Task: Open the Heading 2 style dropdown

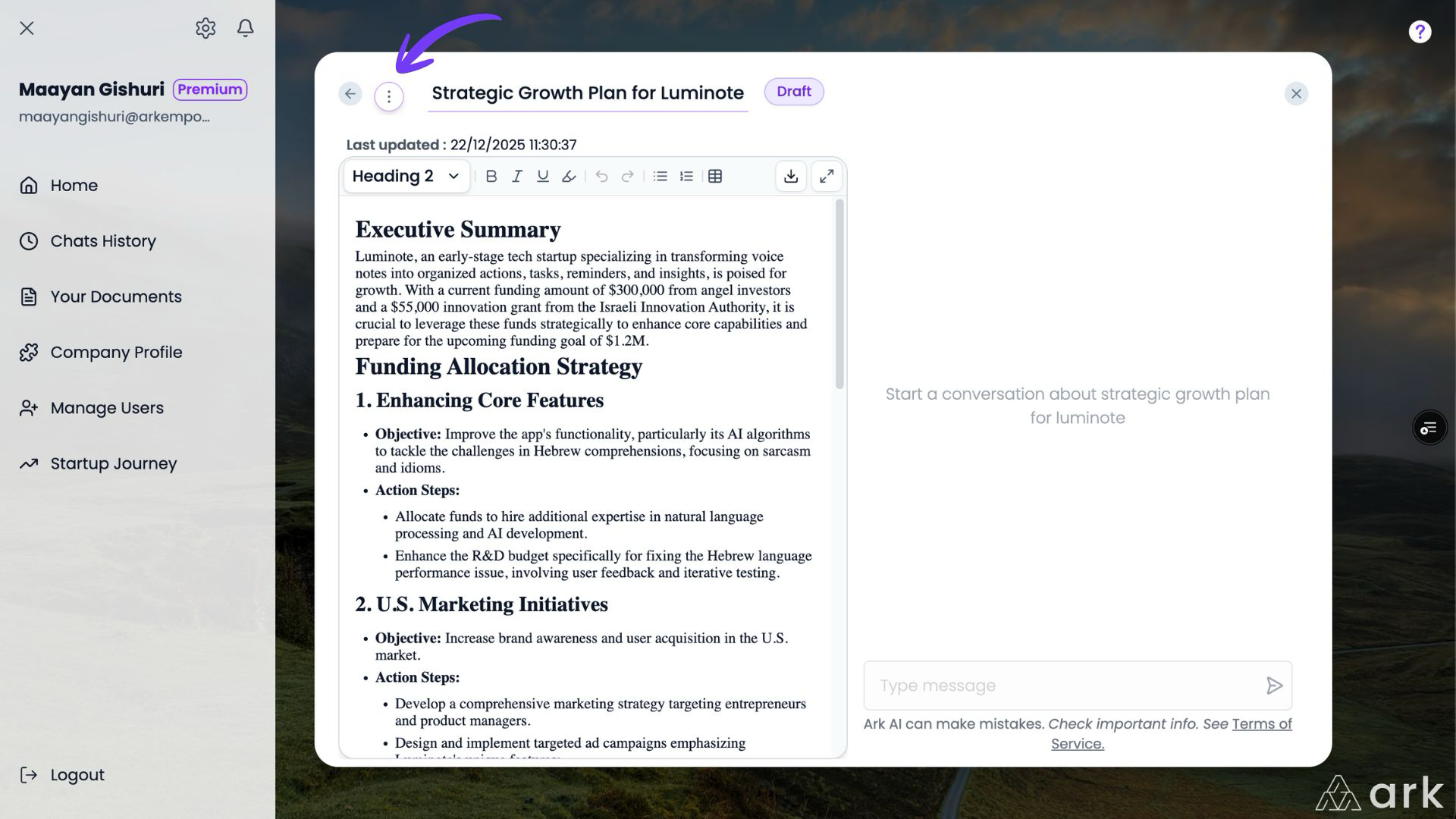Action: (406, 177)
